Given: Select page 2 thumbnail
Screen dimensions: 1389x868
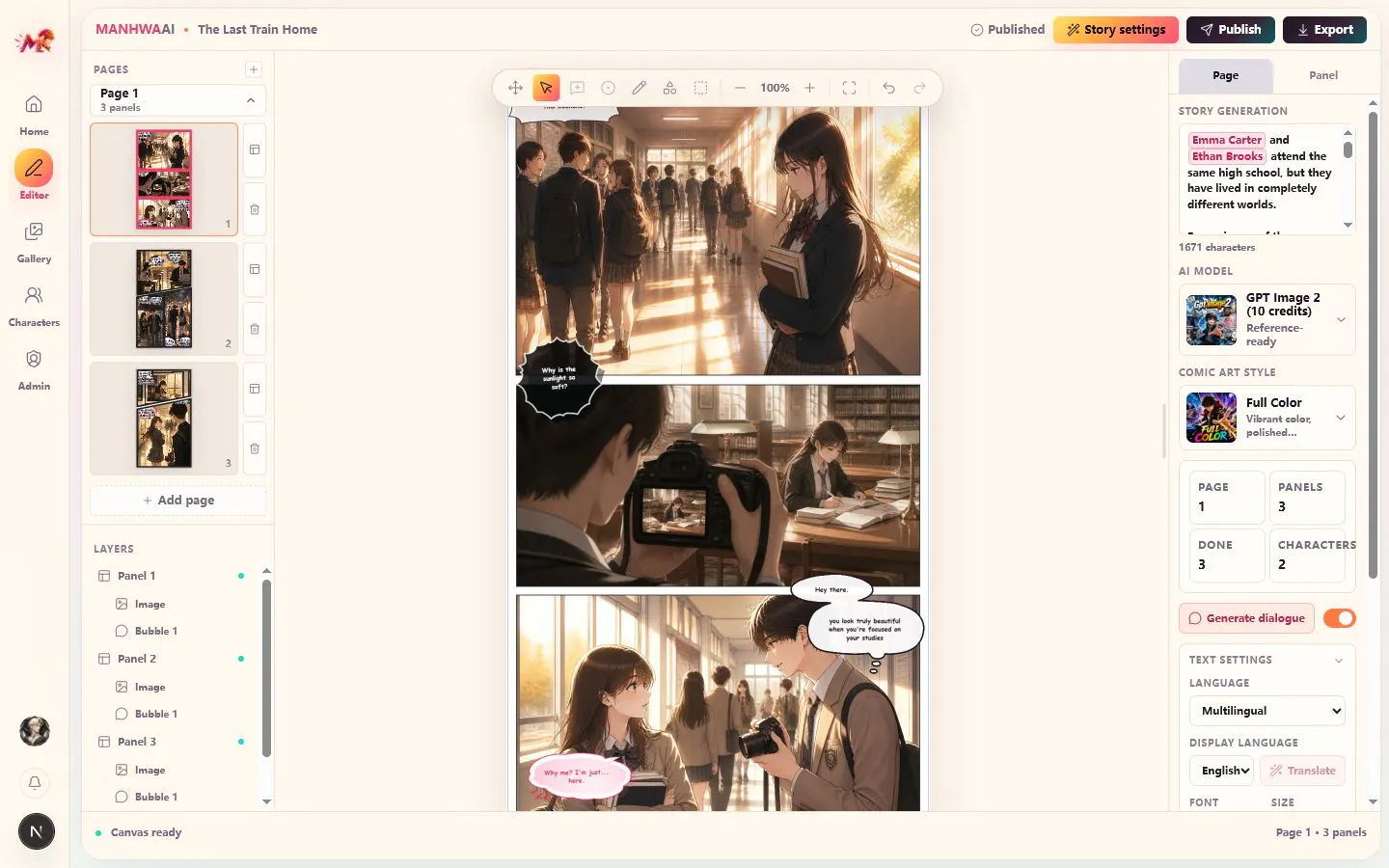Looking at the screenshot, I should (164, 299).
